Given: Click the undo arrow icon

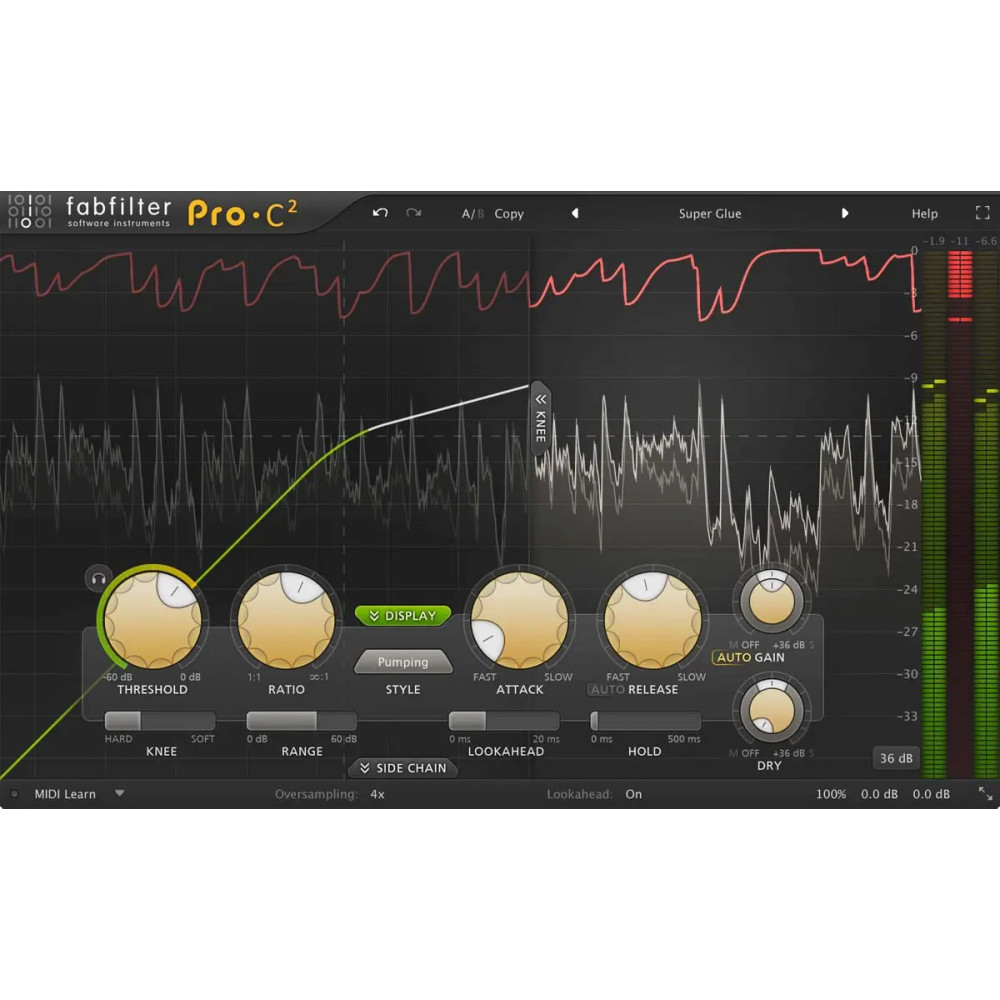Looking at the screenshot, I should coord(380,213).
